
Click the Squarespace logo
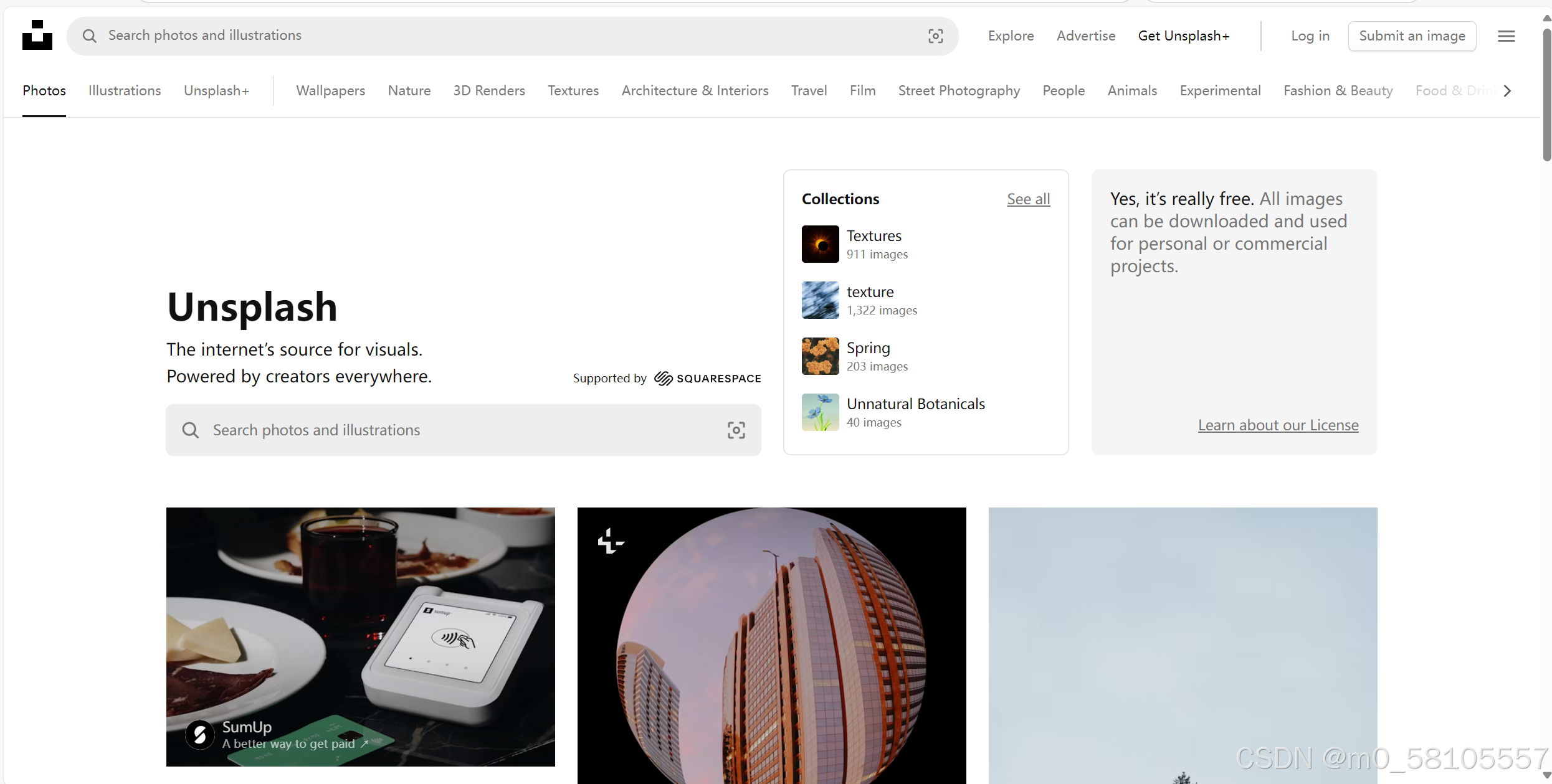[708, 379]
